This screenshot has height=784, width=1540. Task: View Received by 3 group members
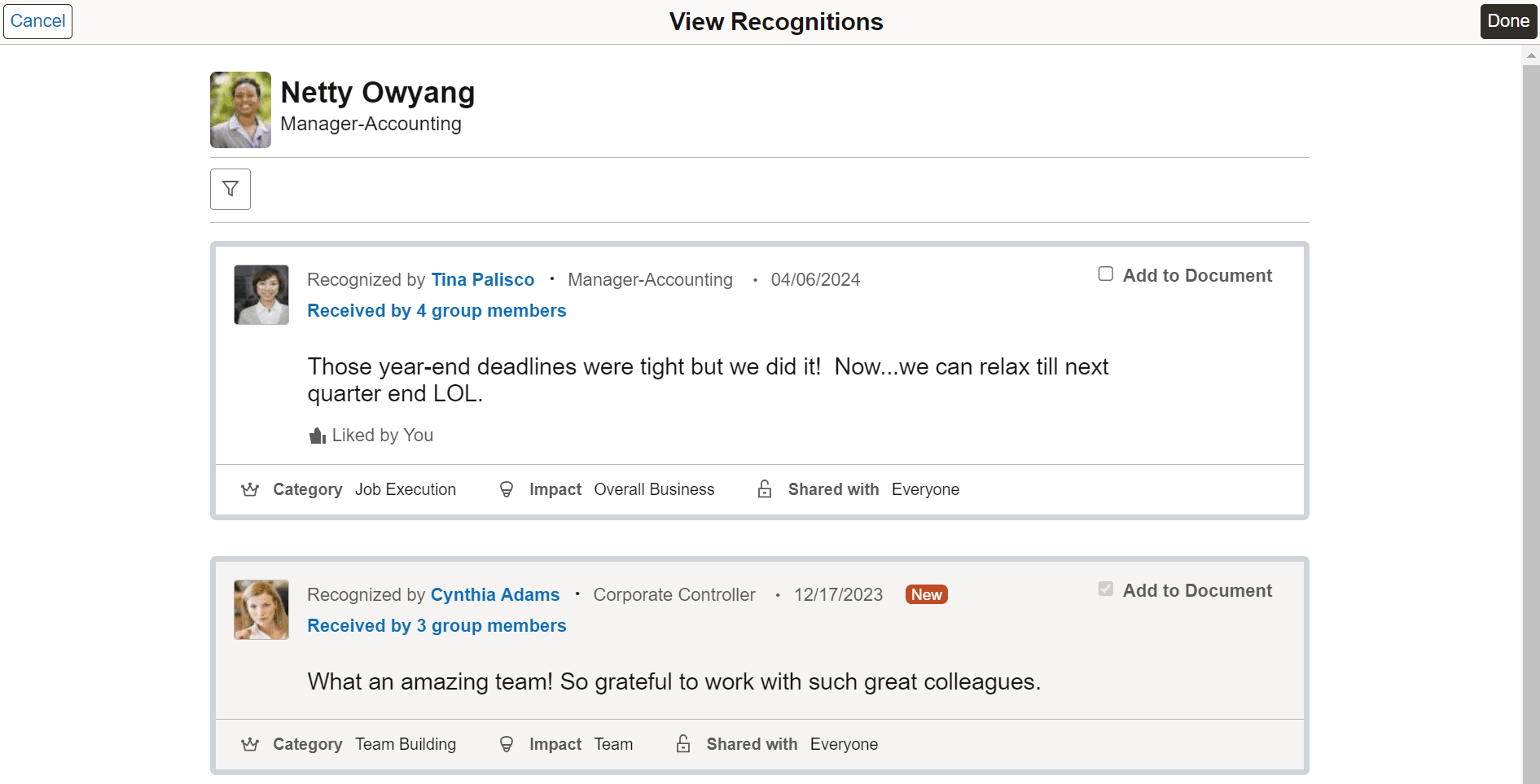[x=437, y=625]
